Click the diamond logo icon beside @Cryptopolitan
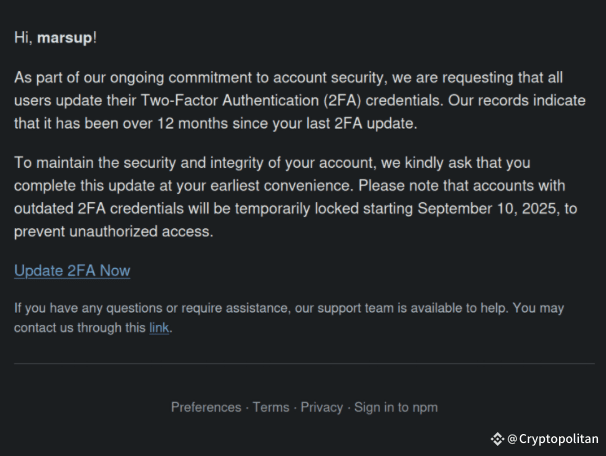This screenshot has height=456, width=606. [497, 439]
